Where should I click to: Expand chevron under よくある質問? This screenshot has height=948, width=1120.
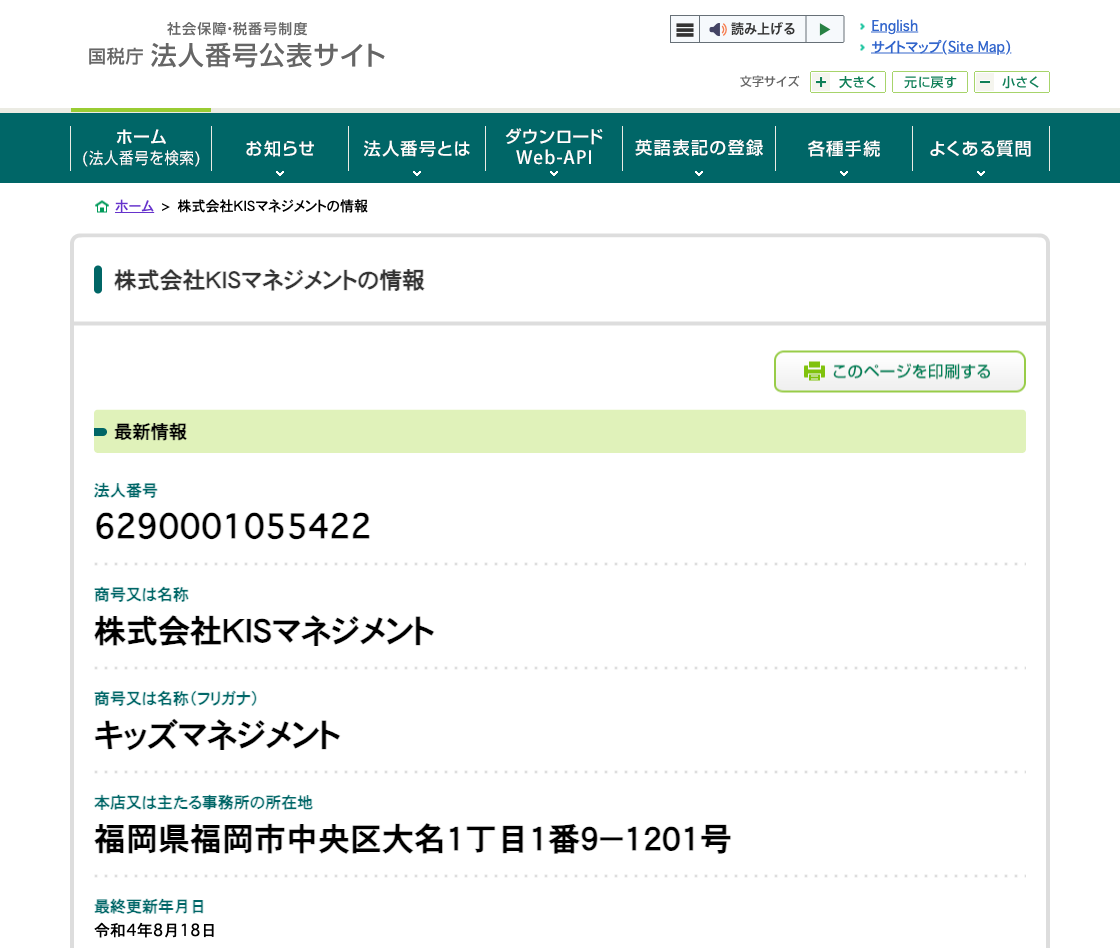981,173
